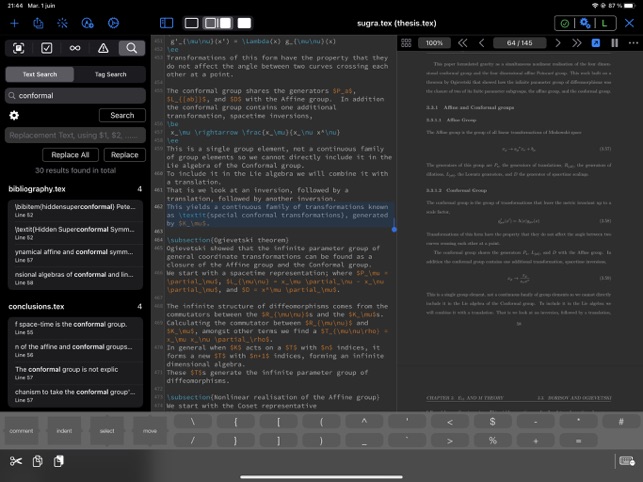Switch to editor-only layout
The image size is (643, 482).
(x=192, y=22)
